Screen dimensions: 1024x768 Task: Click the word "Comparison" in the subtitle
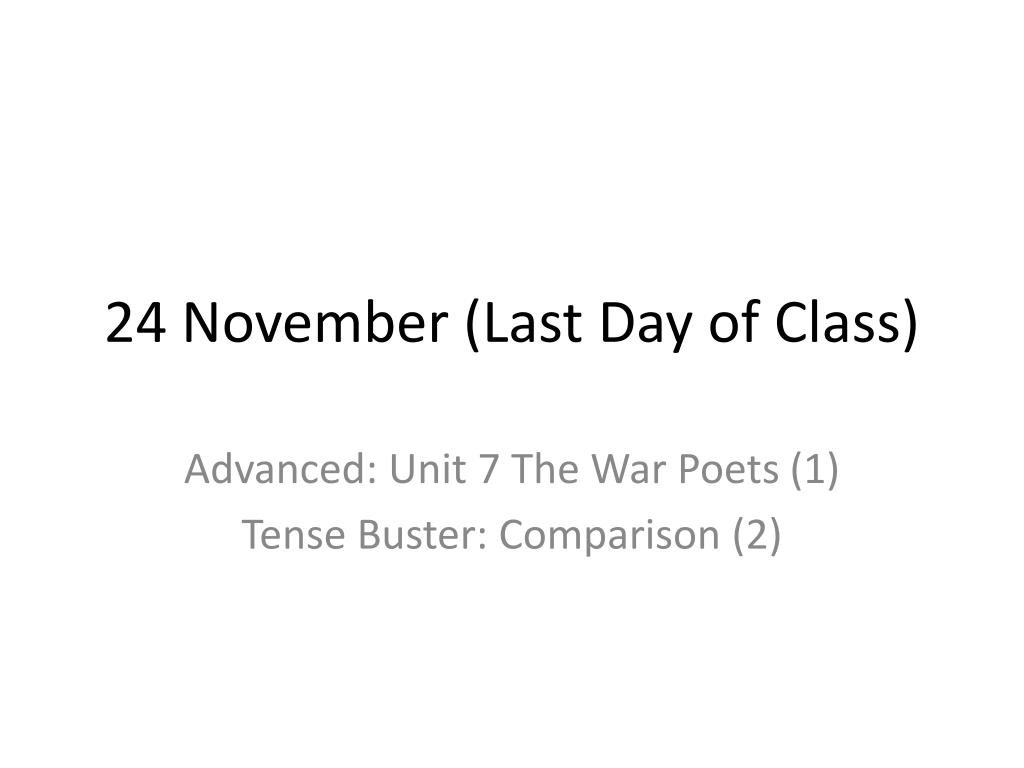coord(609,537)
